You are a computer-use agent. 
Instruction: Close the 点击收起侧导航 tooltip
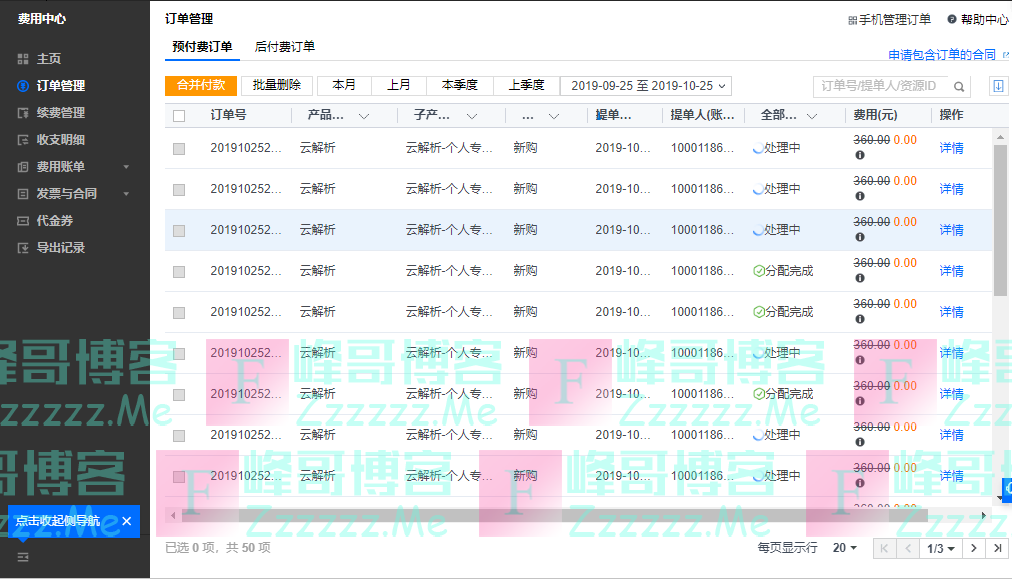pos(127,521)
